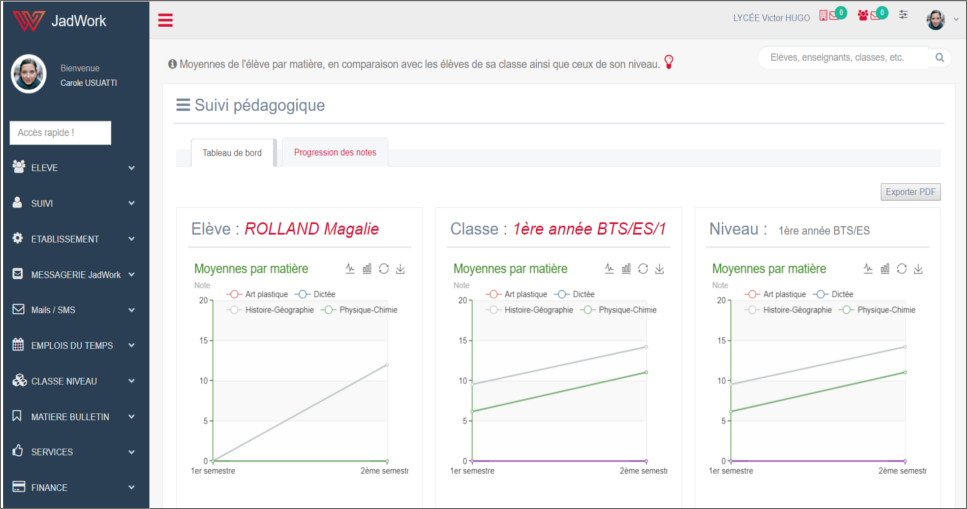967x509 pixels.
Task: Focus the Accès rapide input field
Action: (x=60, y=133)
